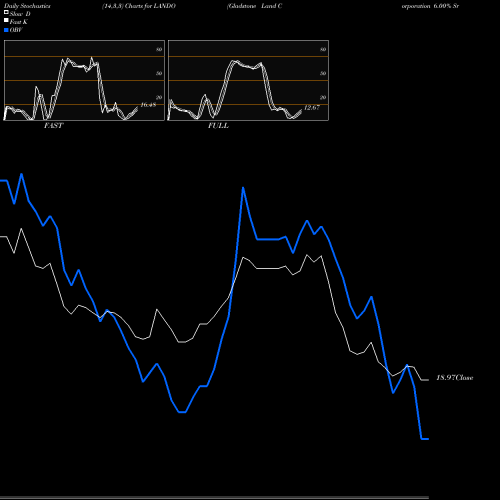Click the FAST stochastic chart thumbnail
Viewport: 500px width, 500px height.
[x=84, y=80]
